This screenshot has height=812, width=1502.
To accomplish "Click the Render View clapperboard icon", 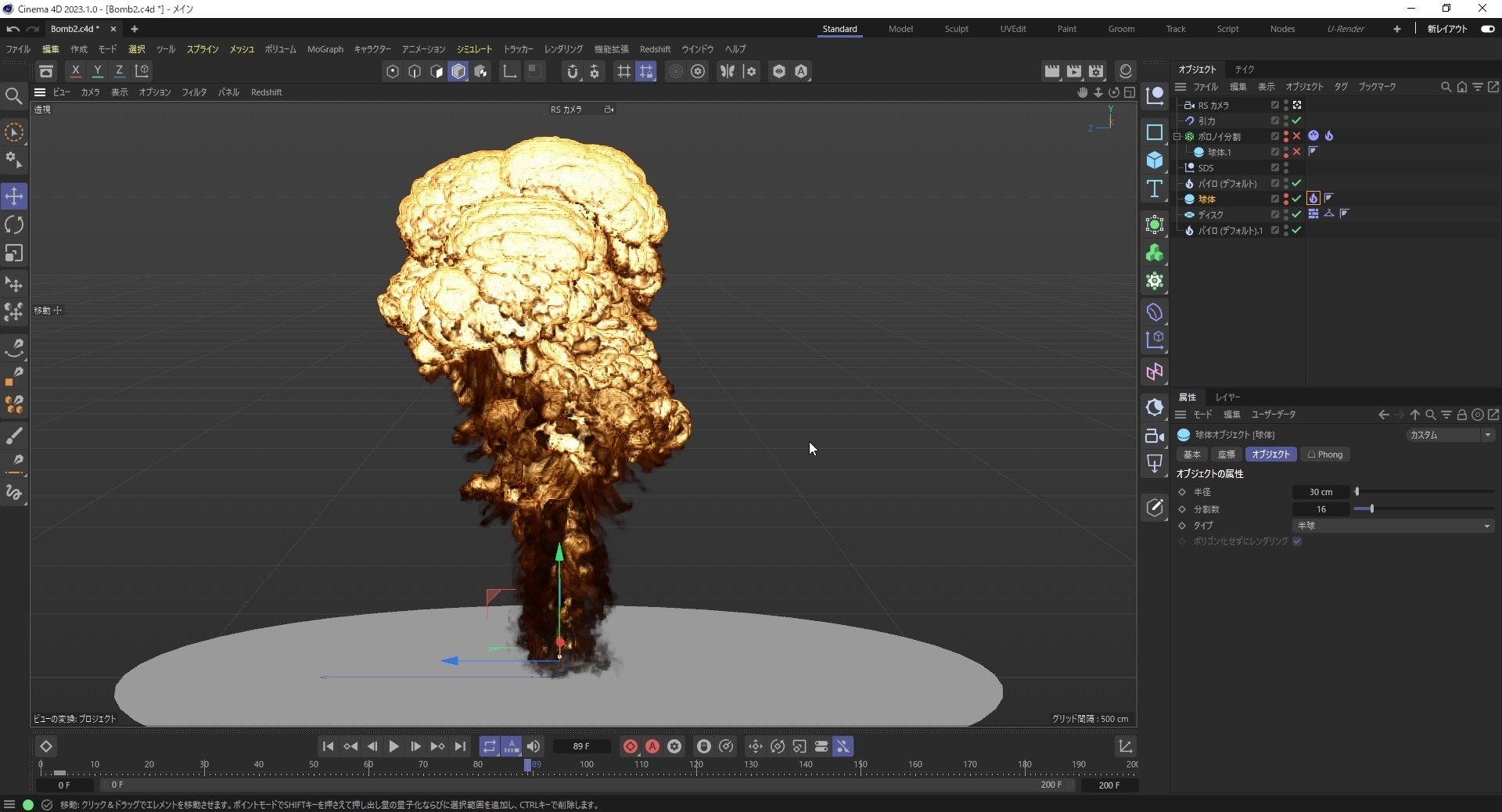I will pyautogui.click(x=1052, y=71).
